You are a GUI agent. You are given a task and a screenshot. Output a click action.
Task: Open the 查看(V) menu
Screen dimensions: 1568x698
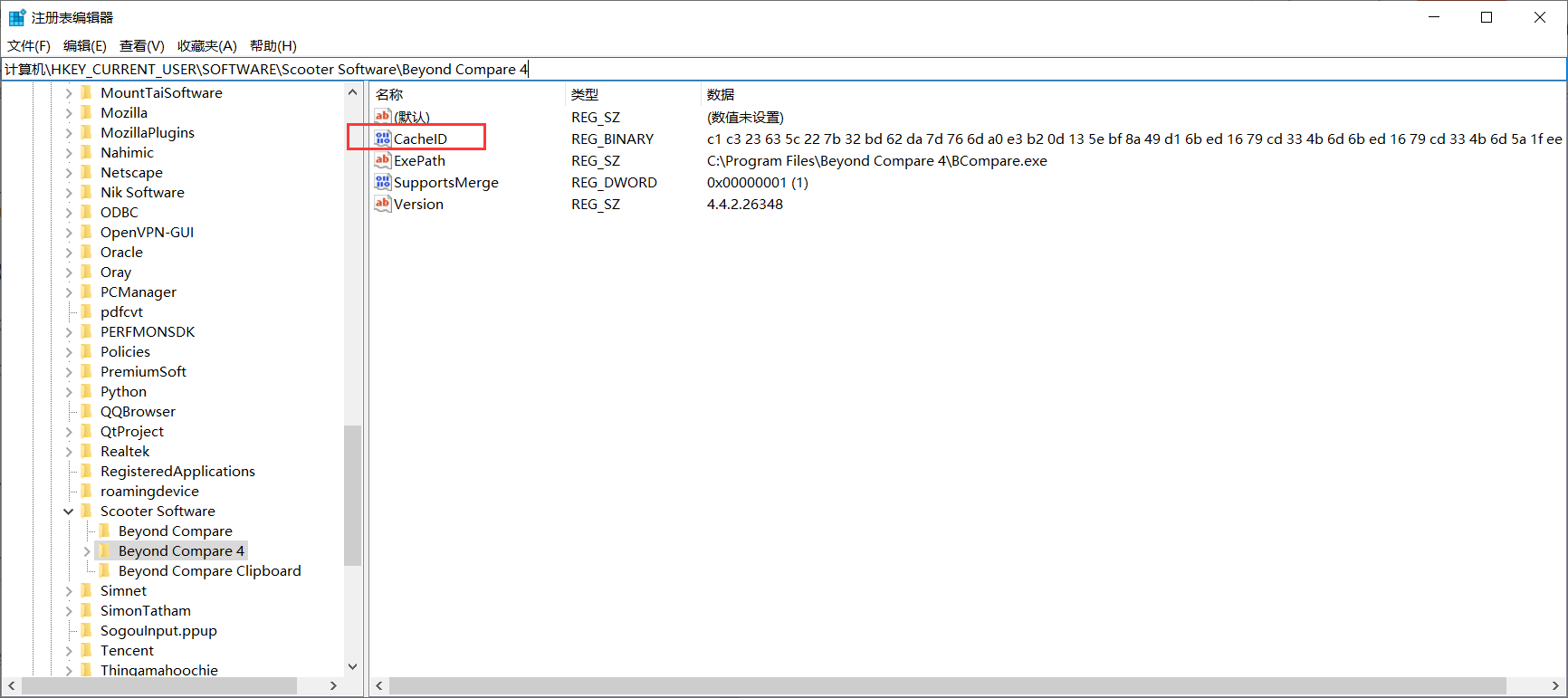click(x=142, y=45)
